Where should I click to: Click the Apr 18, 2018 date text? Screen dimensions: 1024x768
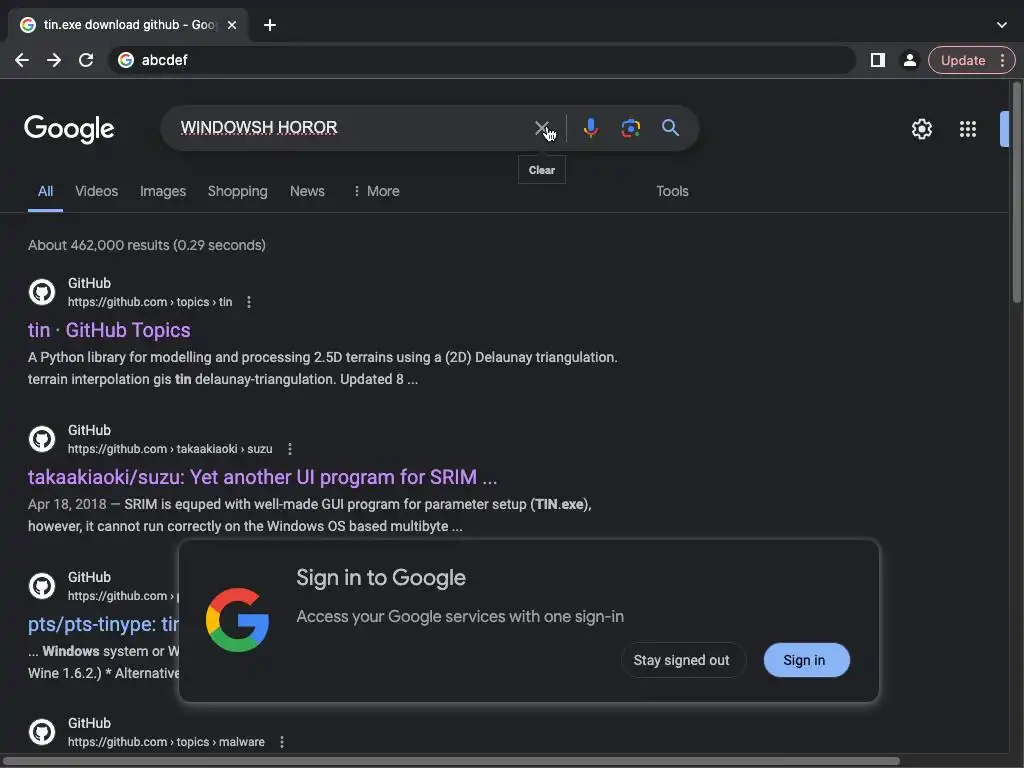[67, 505]
